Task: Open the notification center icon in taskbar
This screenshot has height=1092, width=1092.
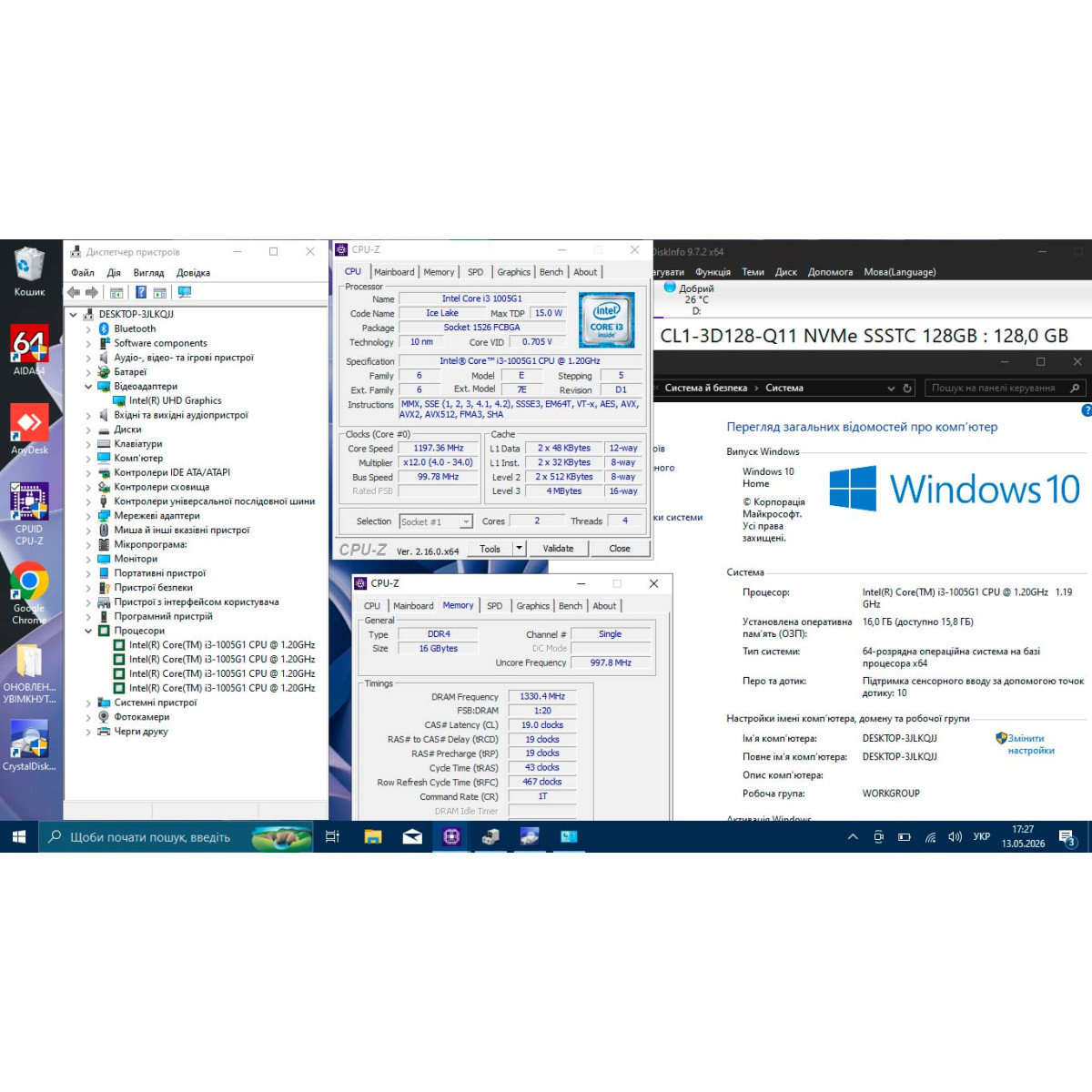Action: pos(1068,836)
